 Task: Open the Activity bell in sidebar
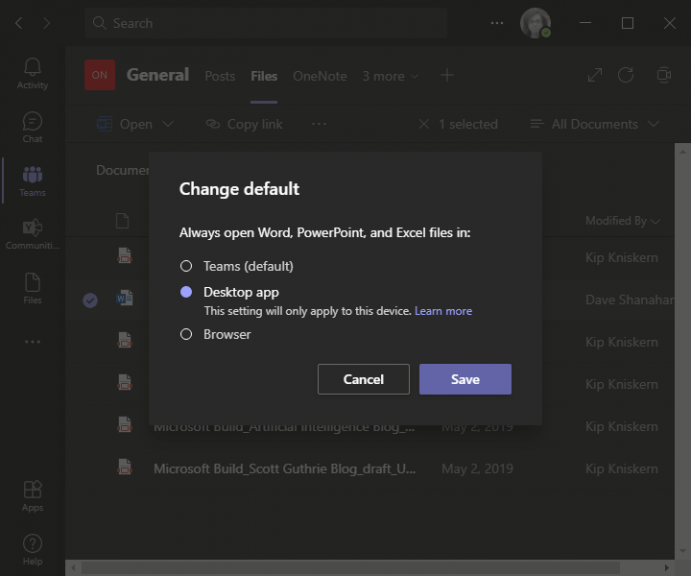(32, 74)
